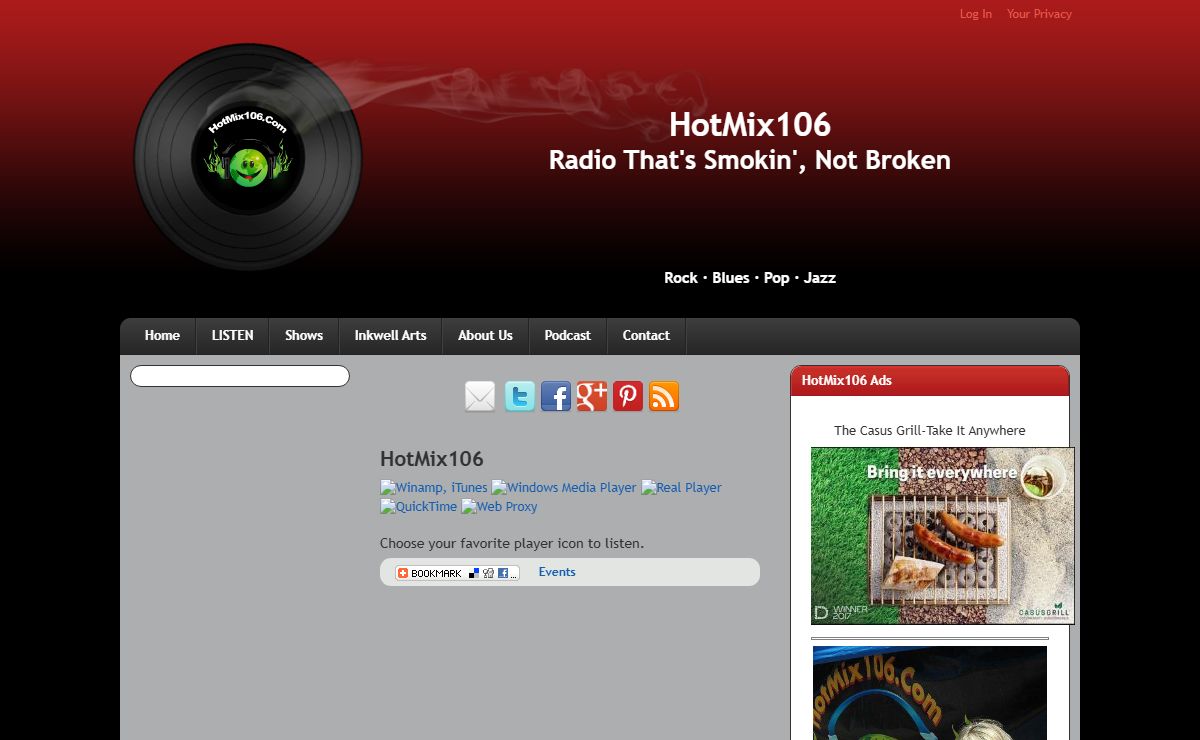Click the HotMix106.Com ad image
This screenshot has height=740, width=1200.
coord(930,693)
